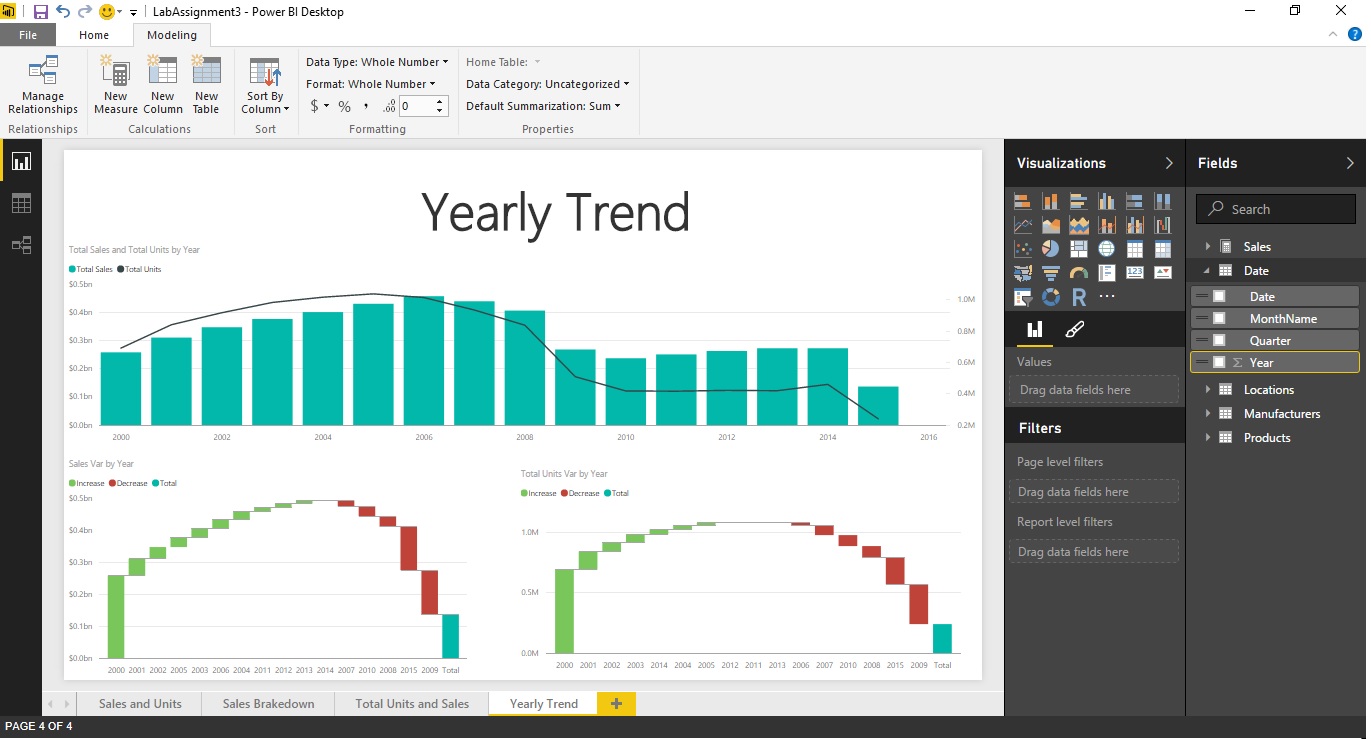The width and height of the screenshot is (1371, 739).
Task: Check the Year field checkbox
Action: (x=1219, y=362)
